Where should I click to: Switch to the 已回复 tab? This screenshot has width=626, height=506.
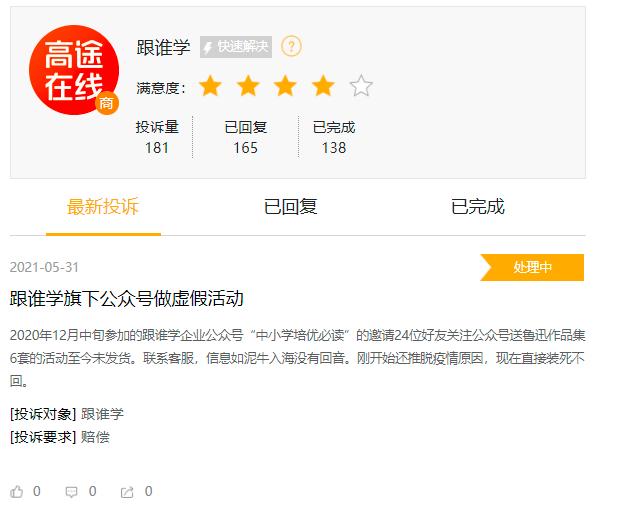291,206
